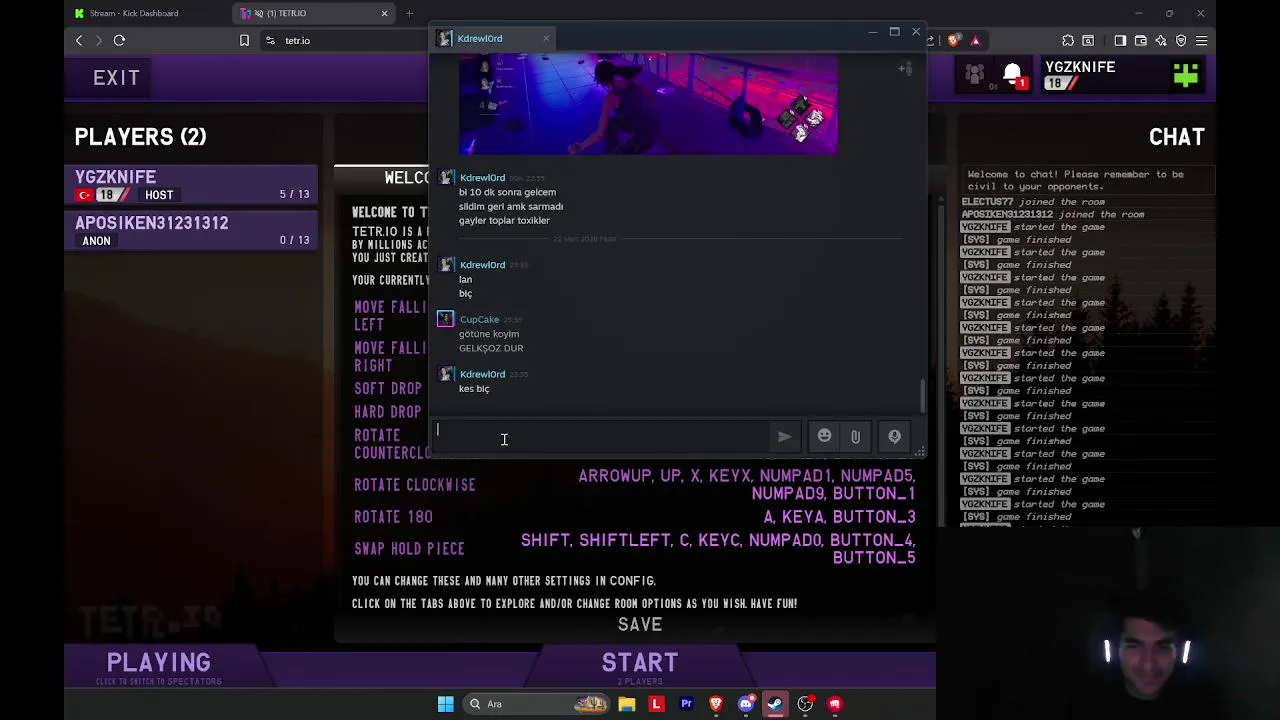Image resolution: width=1280 pixels, height=720 pixels.
Task: Close the Kdrewl0rd chat tab
Action: 546,38
